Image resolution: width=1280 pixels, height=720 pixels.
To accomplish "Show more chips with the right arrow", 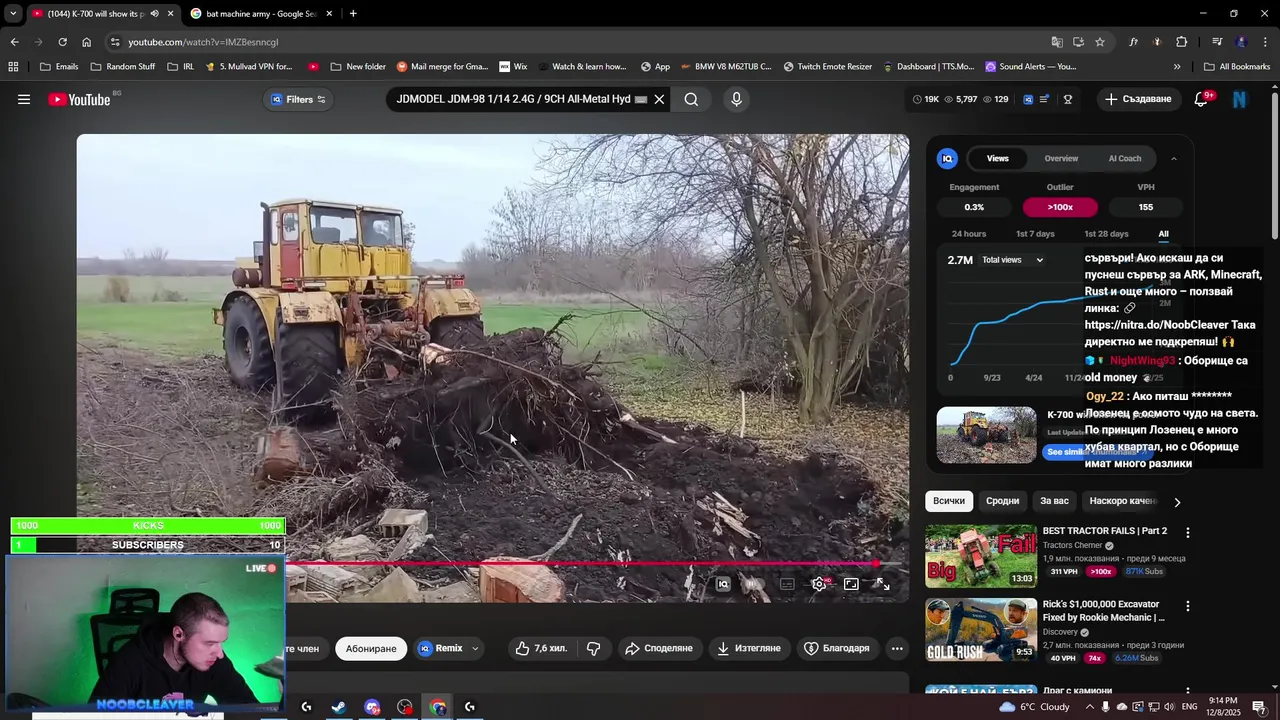I will click(1177, 502).
